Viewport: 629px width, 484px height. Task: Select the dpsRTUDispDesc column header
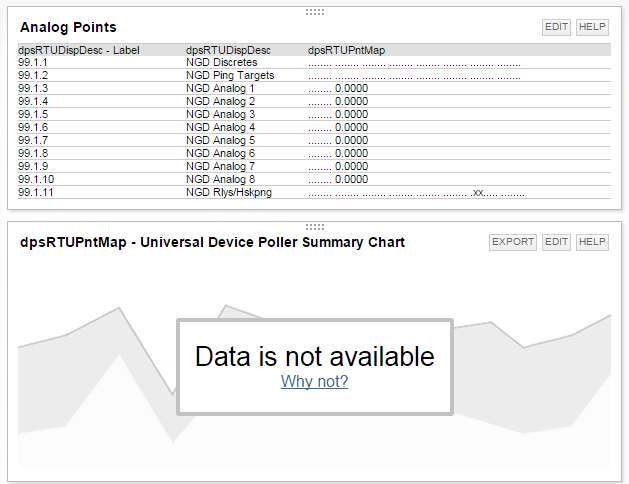pyautogui.click(x=228, y=50)
